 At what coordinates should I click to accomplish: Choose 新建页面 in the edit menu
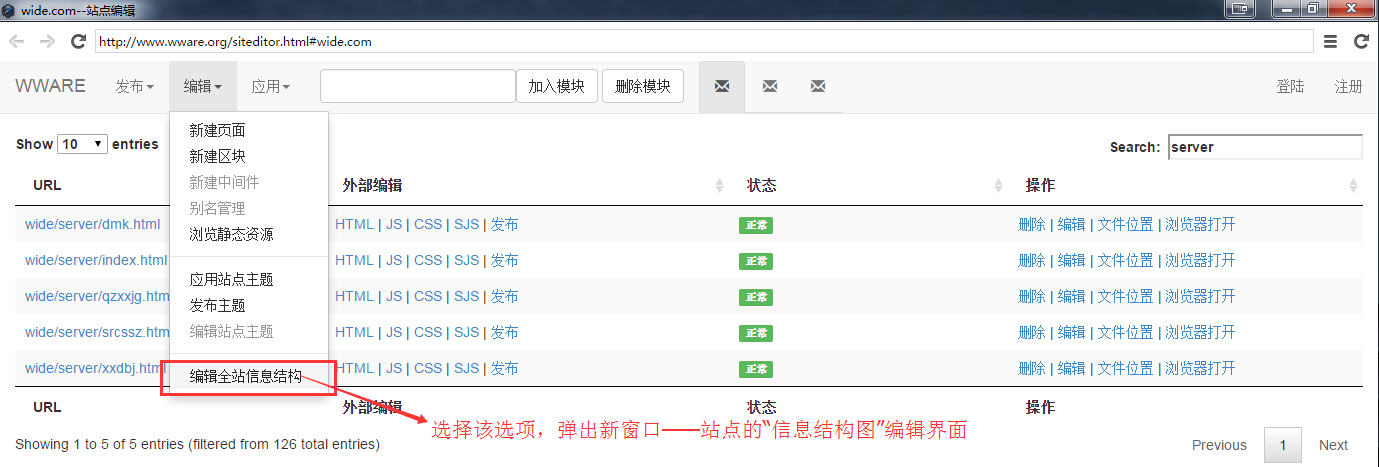coord(217,130)
